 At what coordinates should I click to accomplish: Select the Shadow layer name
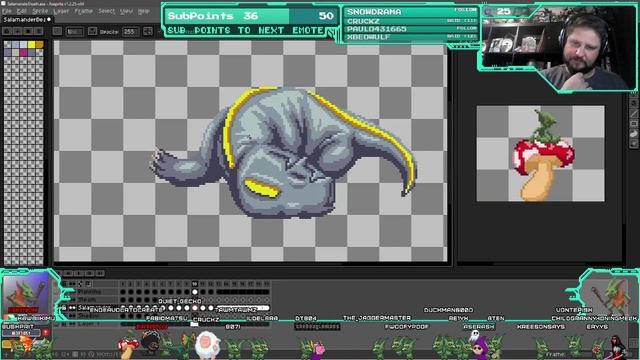pos(89,316)
